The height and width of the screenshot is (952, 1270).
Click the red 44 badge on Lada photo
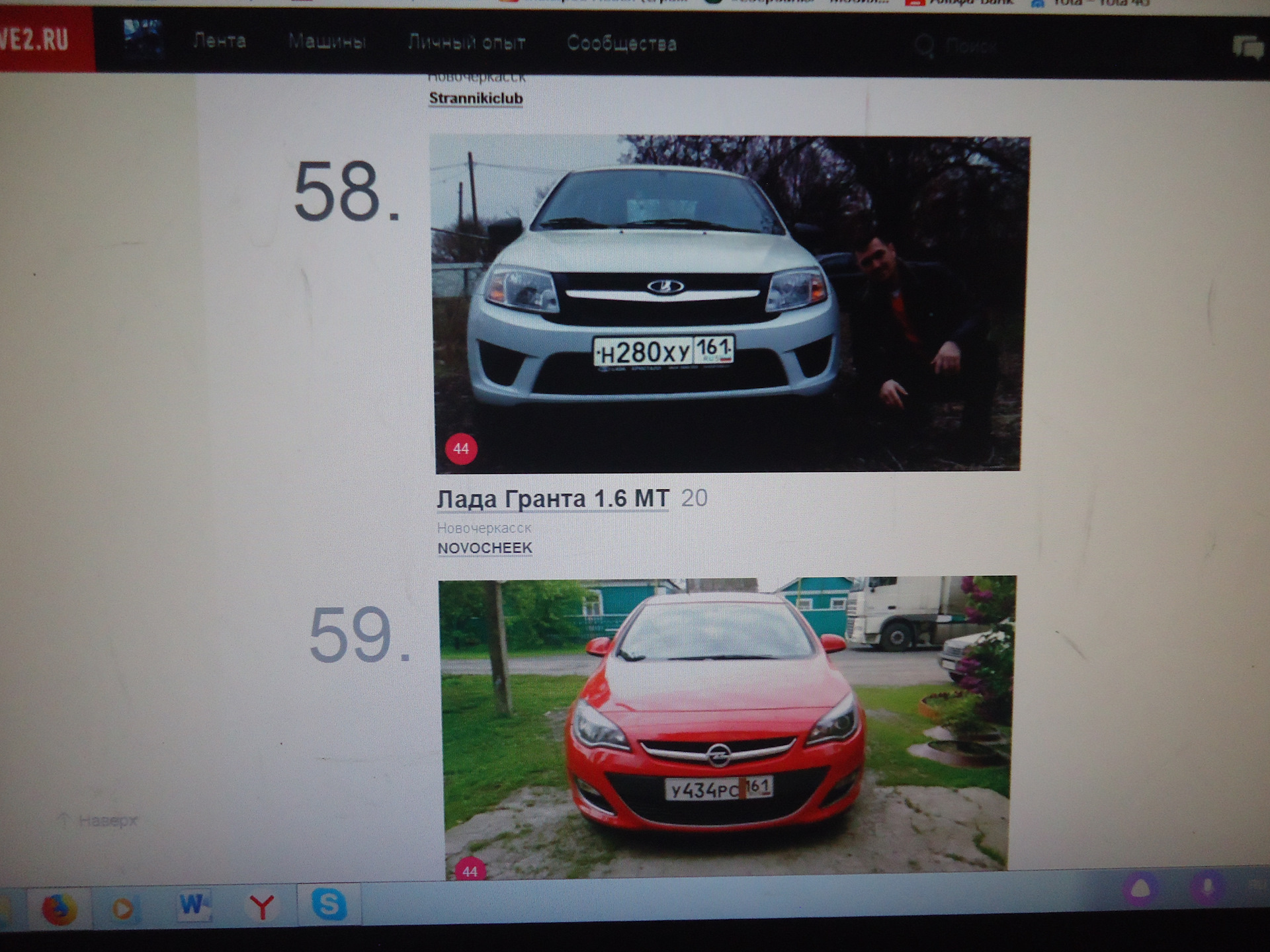pyautogui.click(x=461, y=449)
